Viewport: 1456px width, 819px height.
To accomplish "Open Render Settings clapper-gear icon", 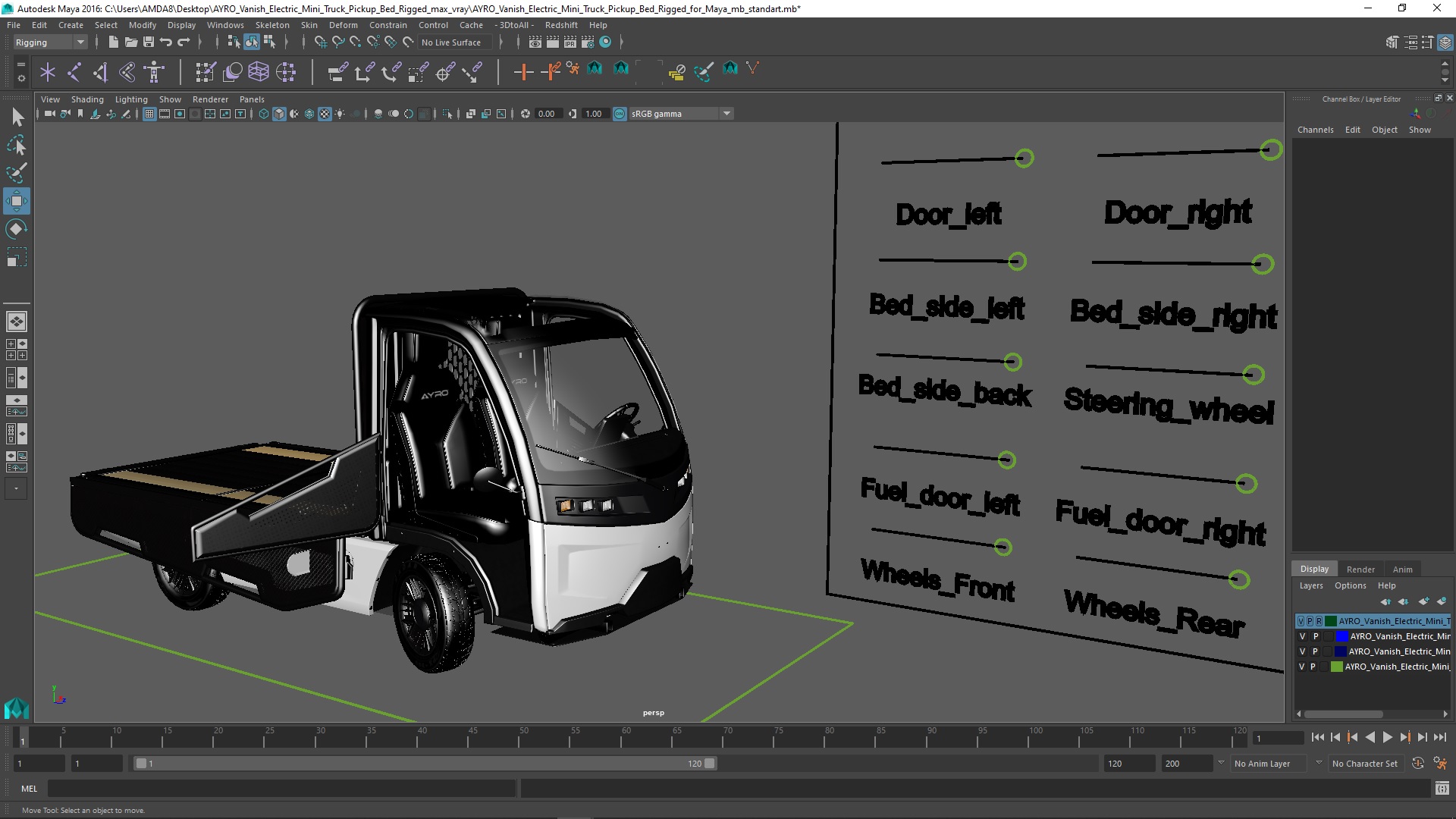I will pos(588,42).
